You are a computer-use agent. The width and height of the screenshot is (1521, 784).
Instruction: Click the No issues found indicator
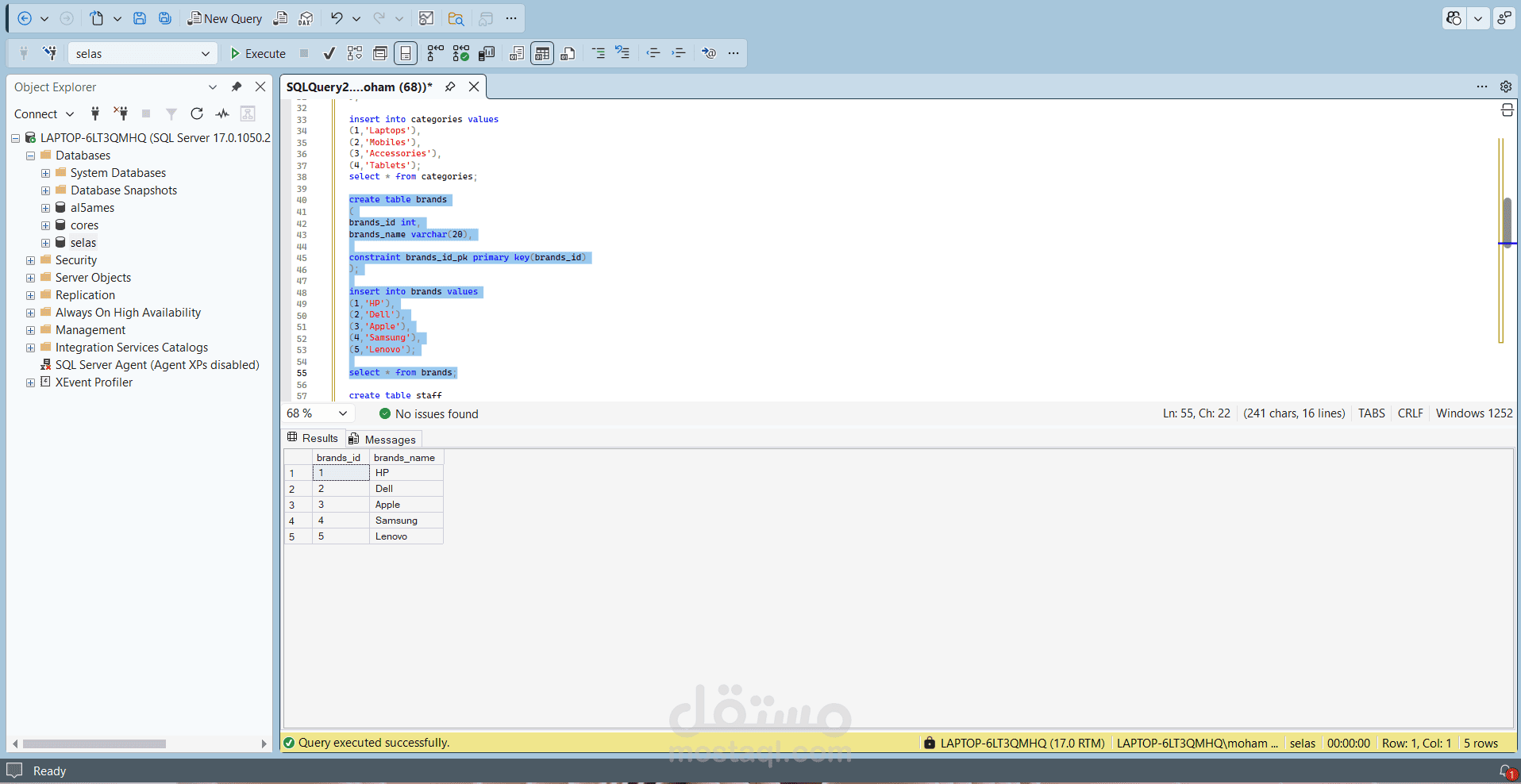coord(429,413)
